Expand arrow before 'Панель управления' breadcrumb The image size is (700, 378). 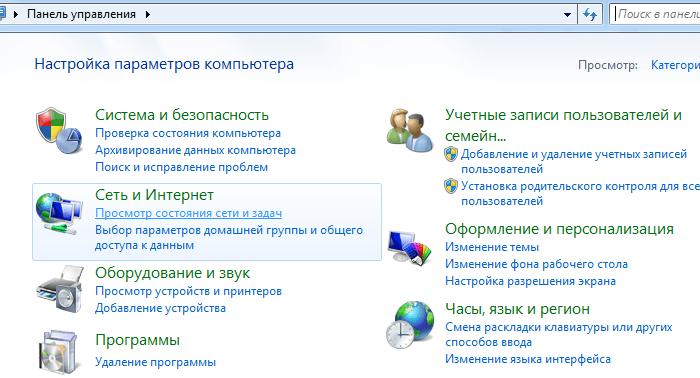click(x=16, y=14)
